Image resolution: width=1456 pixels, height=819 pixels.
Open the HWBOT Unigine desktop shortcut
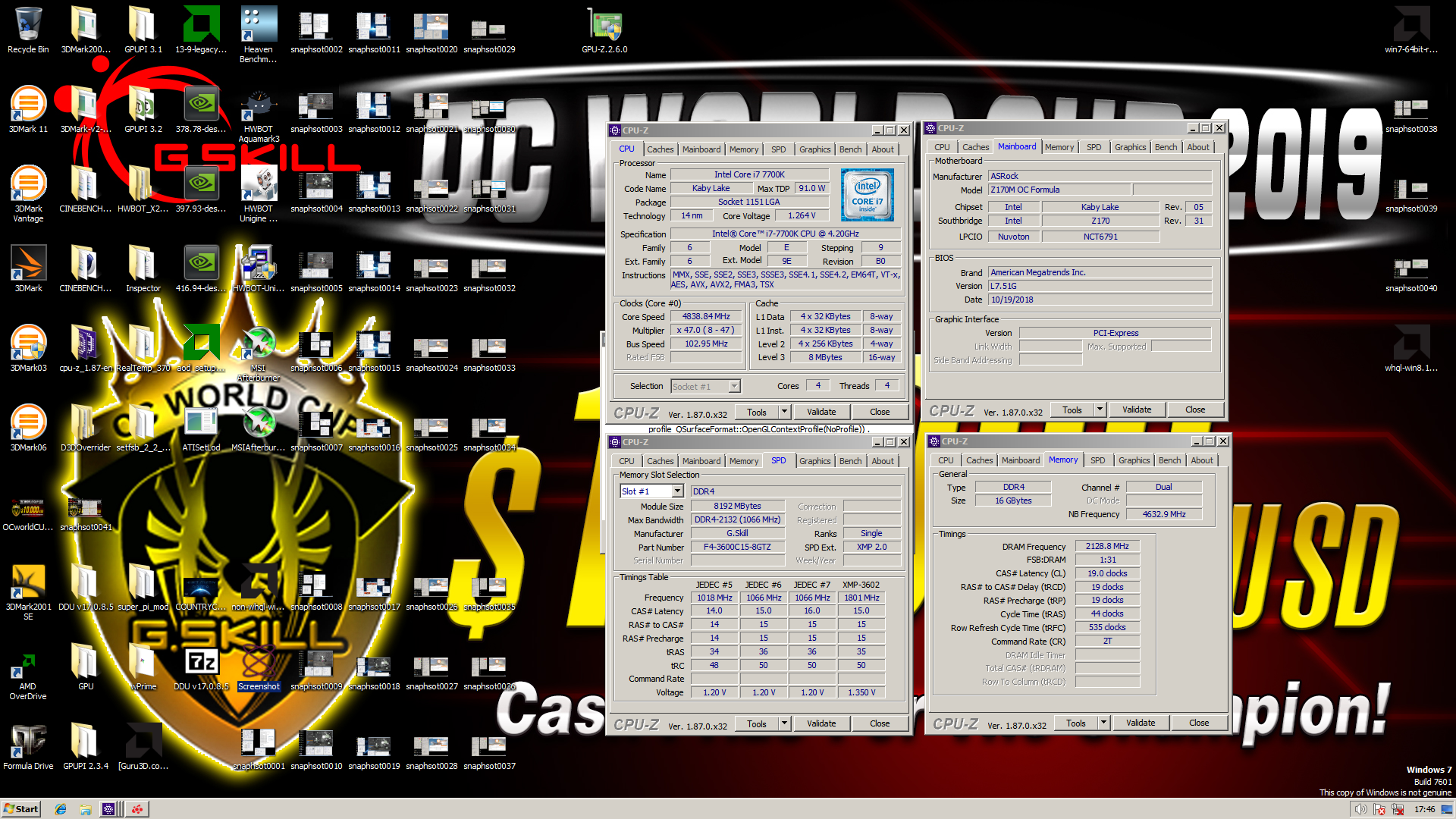(x=259, y=194)
